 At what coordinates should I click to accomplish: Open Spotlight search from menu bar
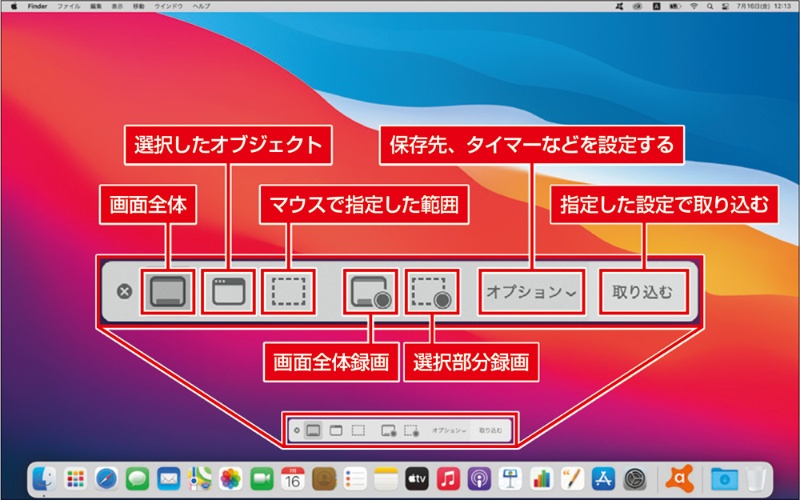click(710, 6)
